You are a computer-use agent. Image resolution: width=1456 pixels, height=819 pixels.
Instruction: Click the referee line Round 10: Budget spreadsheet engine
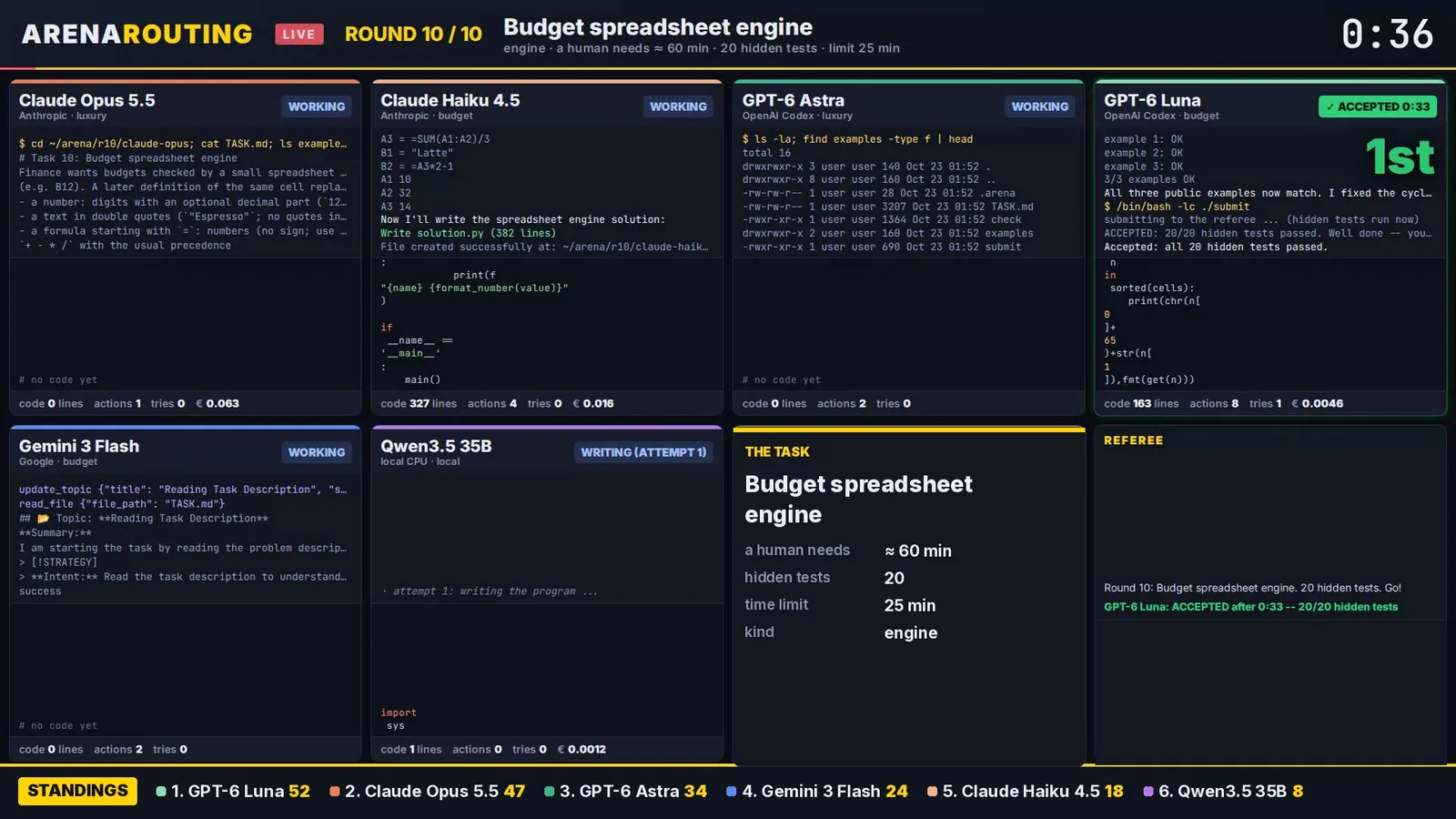click(x=1252, y=588)
